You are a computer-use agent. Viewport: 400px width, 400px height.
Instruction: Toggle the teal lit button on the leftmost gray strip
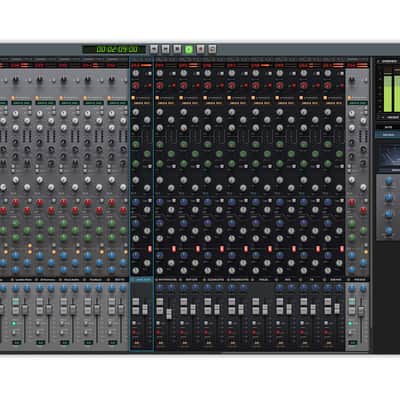pos(16,301)
